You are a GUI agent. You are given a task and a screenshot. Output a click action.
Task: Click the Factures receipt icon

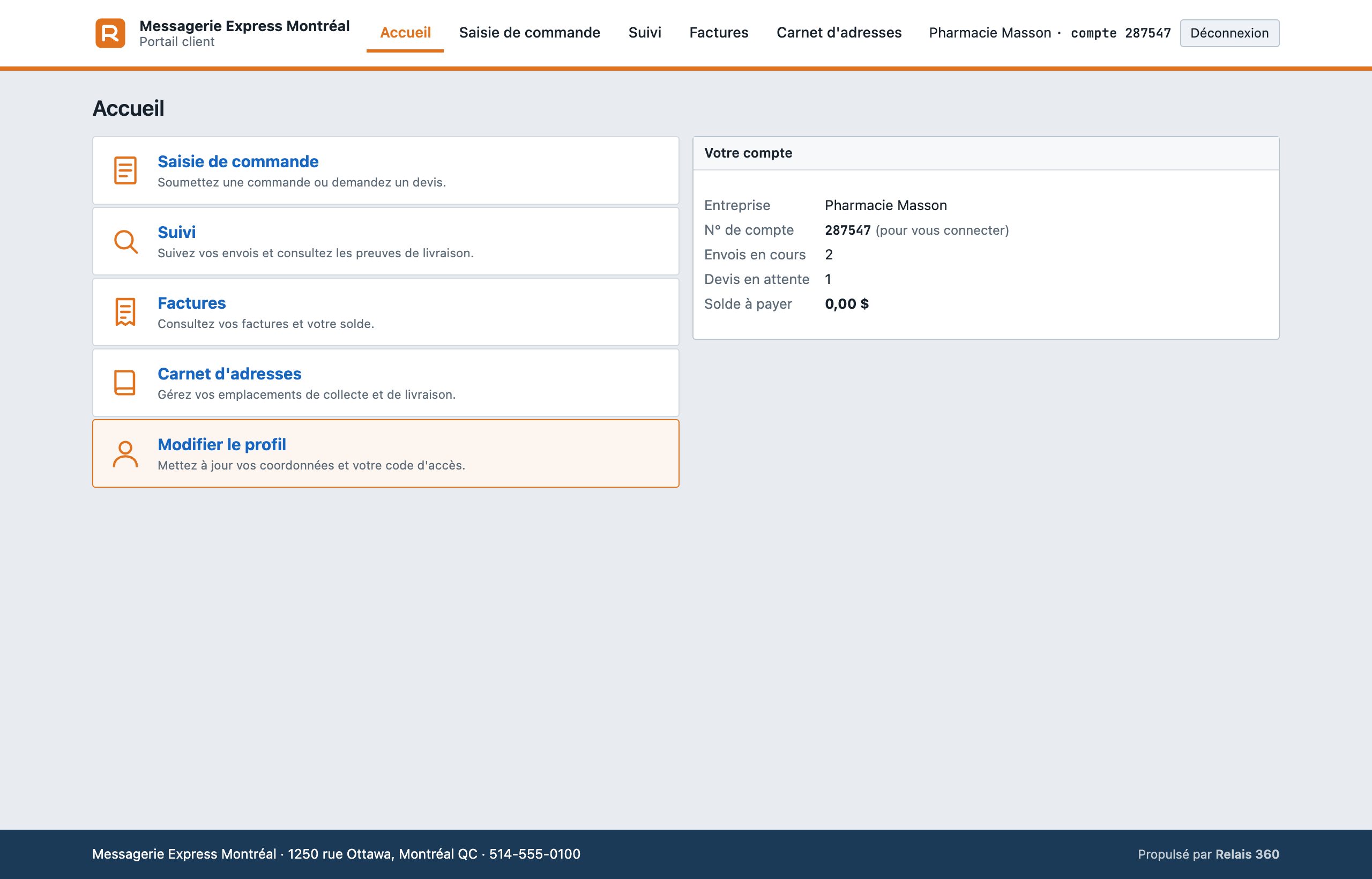pyautogui.click(x=125, y=312)
